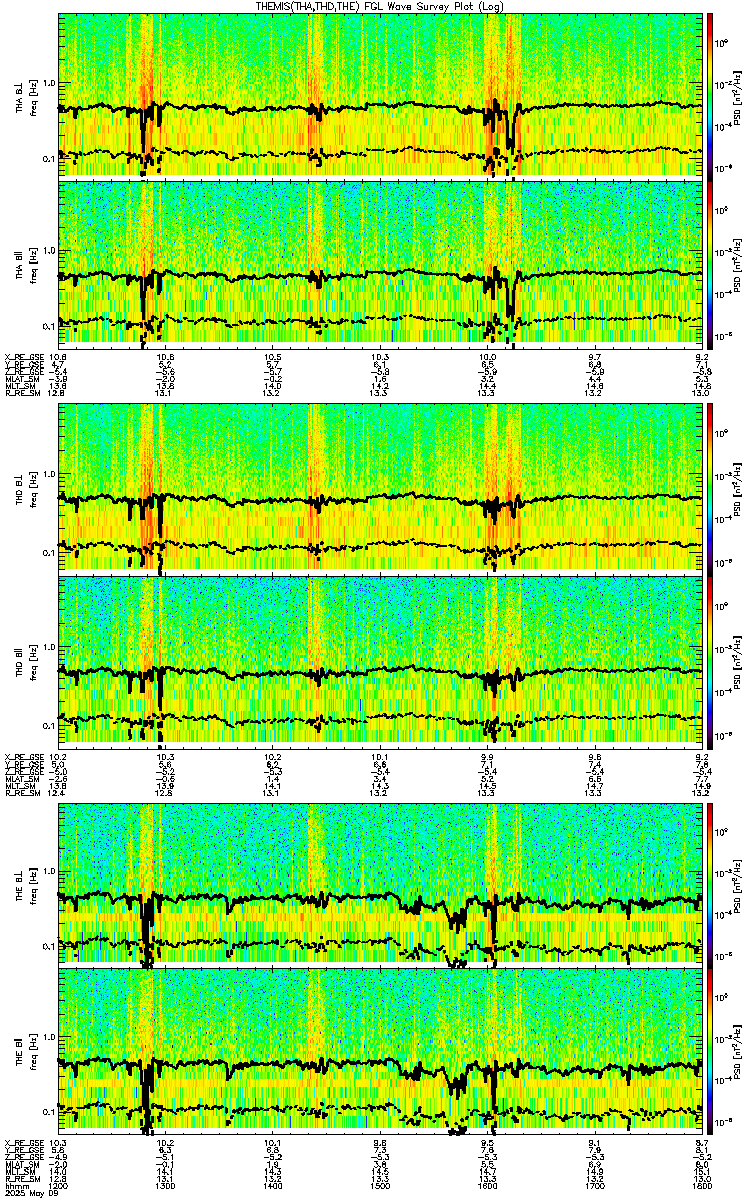Click the 1.0 tick label on the THA B⊥ axis
Viewport: 750px width, 1200px height.
49,83
